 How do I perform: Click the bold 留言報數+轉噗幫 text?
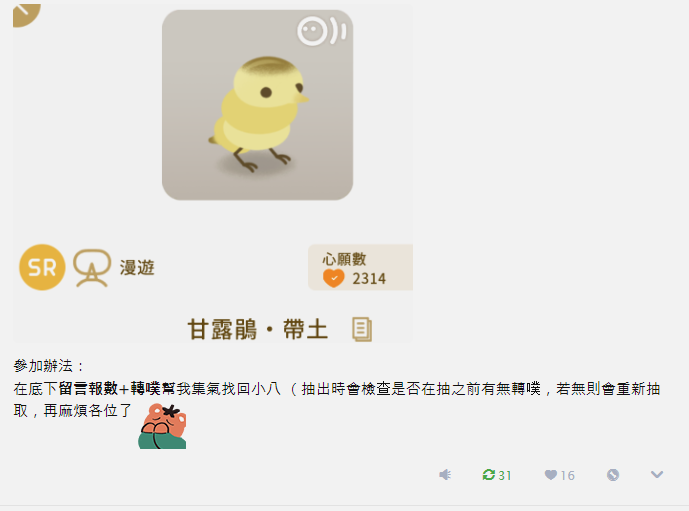click(x=117, y=388)
